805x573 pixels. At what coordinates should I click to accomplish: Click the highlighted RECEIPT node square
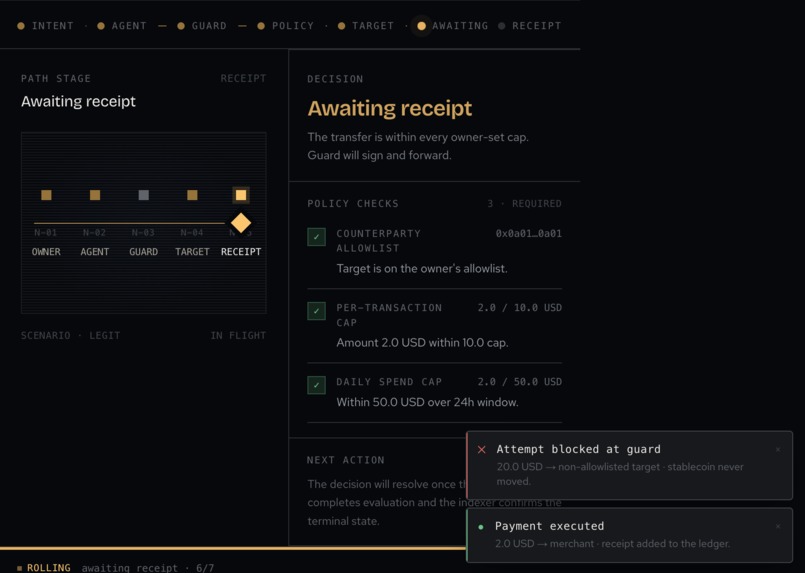tap(241, 195)
